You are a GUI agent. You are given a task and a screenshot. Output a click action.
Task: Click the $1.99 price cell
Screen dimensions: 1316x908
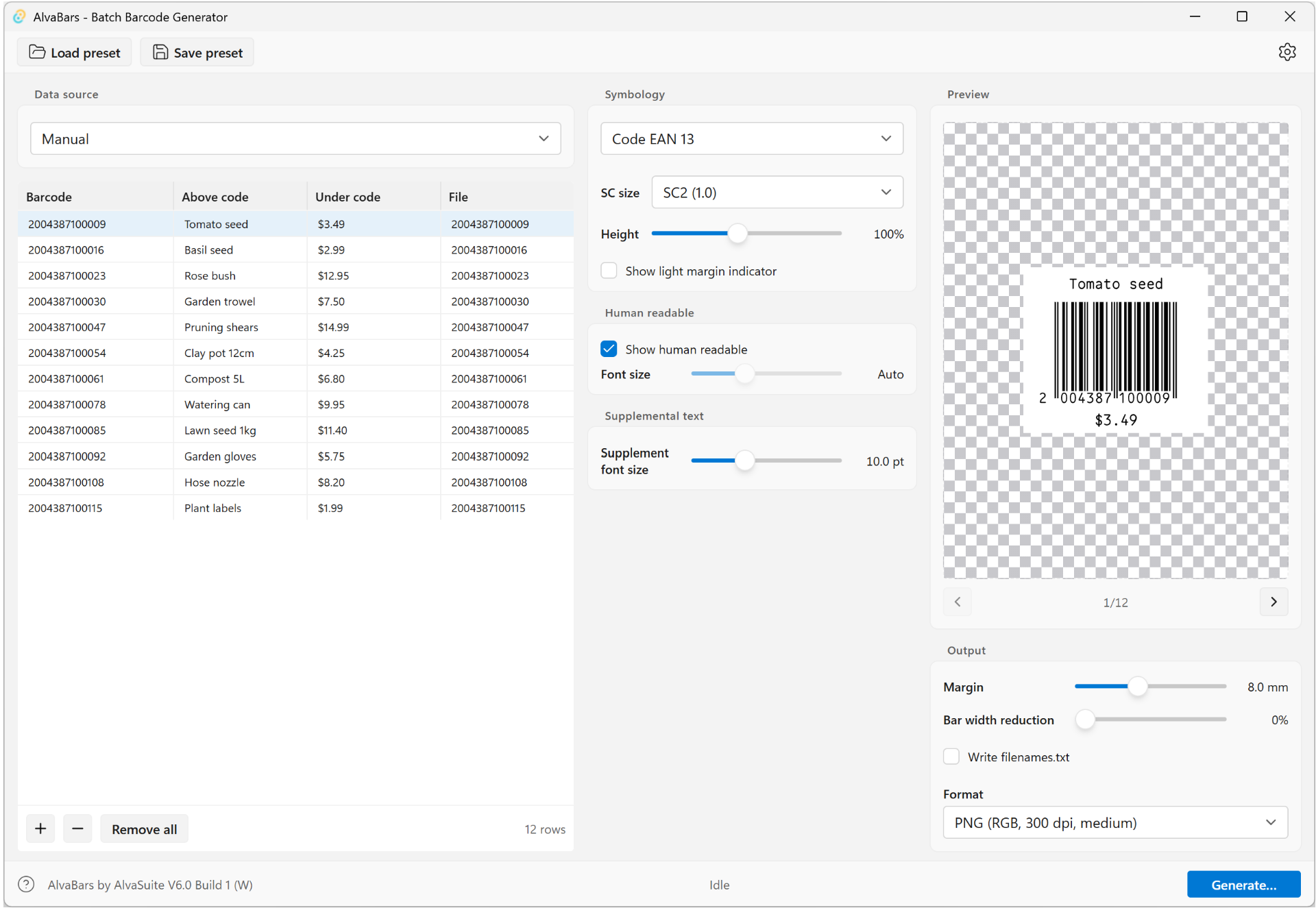pos(374,508)
